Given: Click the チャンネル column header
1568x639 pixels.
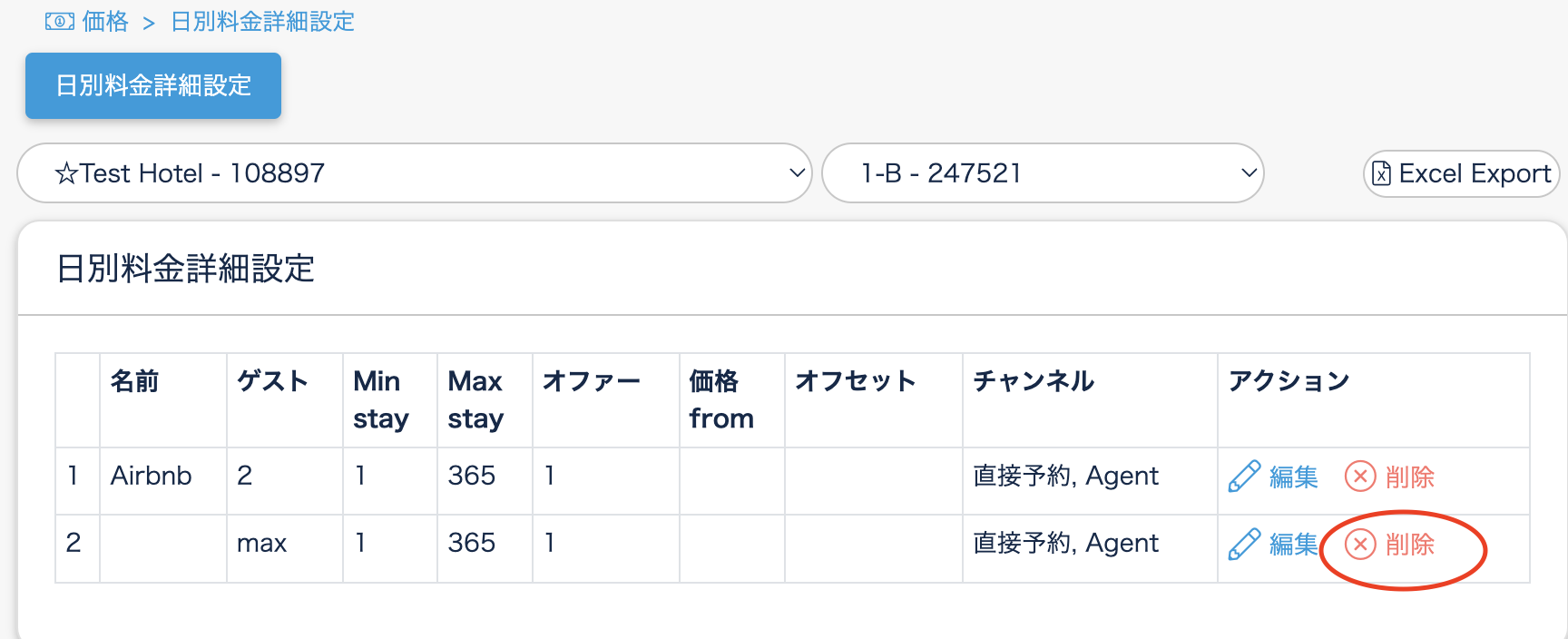Looking at the screenshot, I should [1034, 381].
